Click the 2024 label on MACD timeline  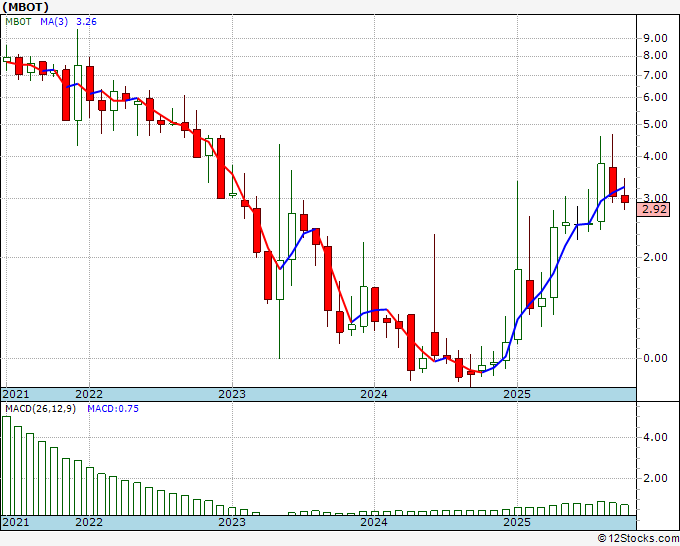click(374, 522)
